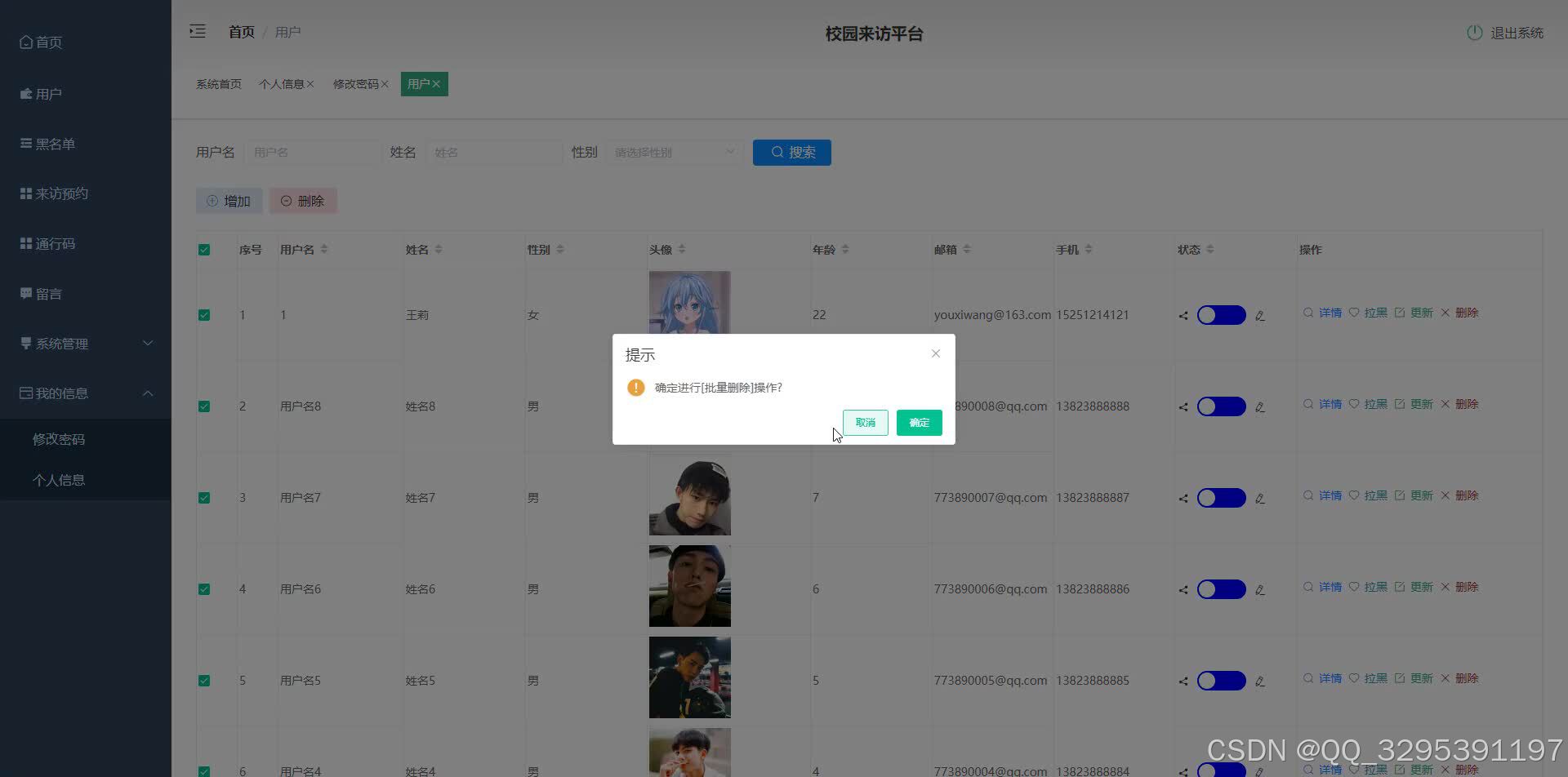Sort by 手机 column sort arrows
1568x777 pixels.
pyautogui.click(x=1089, y=249)
